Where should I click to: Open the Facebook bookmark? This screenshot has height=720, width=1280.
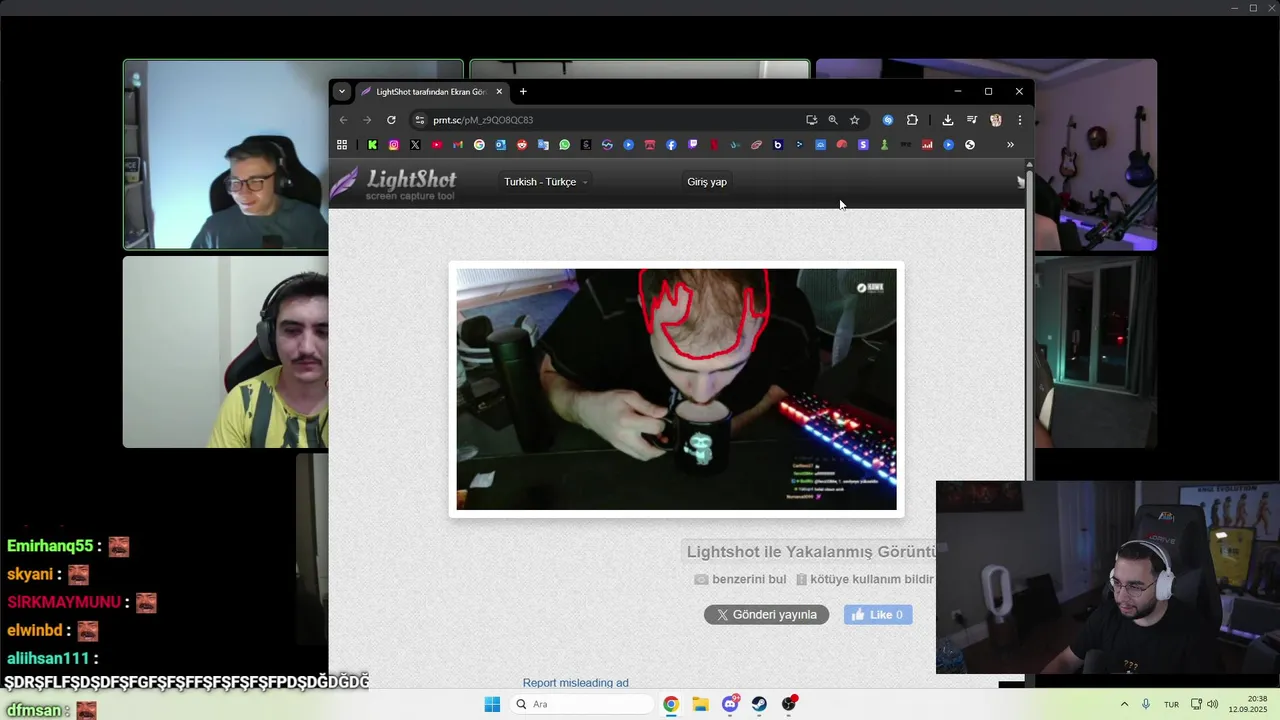click(671, 145)
